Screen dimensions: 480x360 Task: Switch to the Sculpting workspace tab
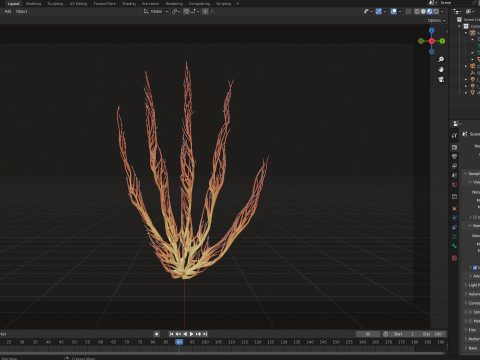coord(55,4)
